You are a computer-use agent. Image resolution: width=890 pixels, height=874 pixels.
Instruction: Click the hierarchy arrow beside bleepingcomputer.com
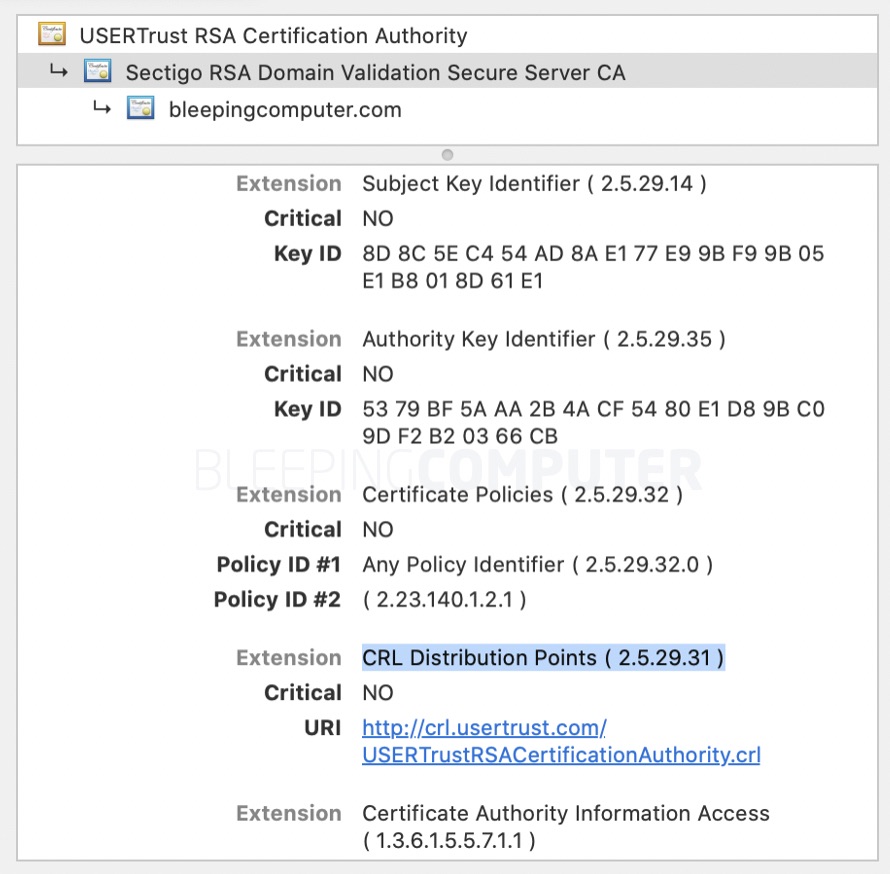click(x=101, y=108)
